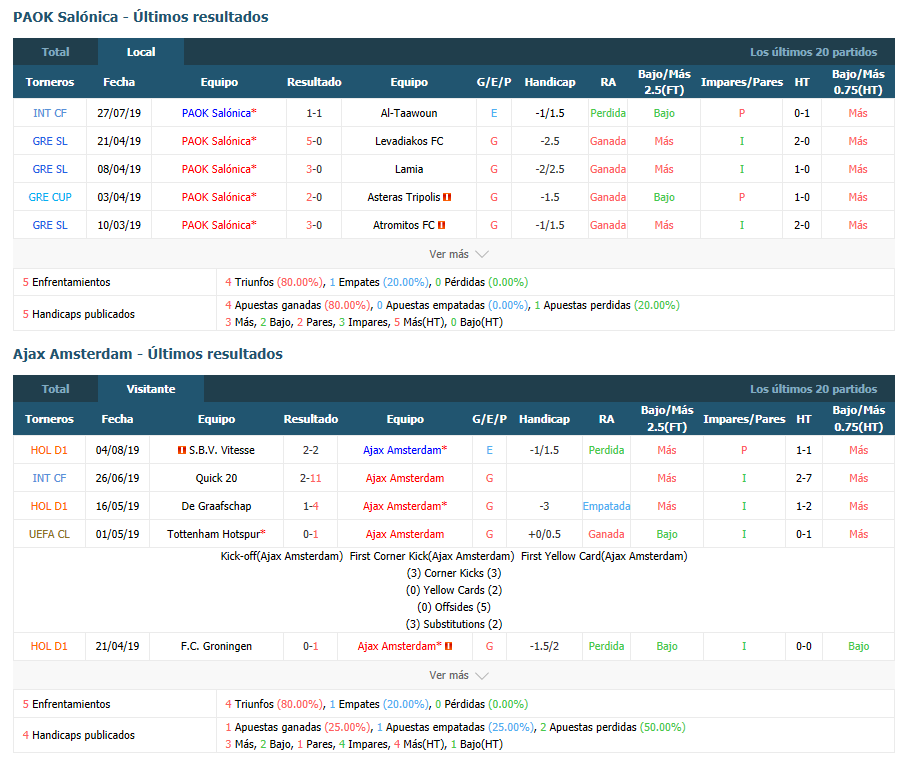Expand Ver más under the PAOK Salónica table
911x759 pixels.
pyautogui.click(x=458, y=254)
